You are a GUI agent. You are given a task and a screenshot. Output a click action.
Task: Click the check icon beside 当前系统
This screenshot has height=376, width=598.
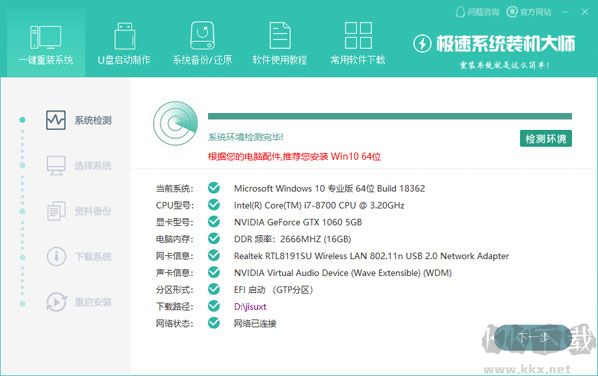click(x=214, y=188)
